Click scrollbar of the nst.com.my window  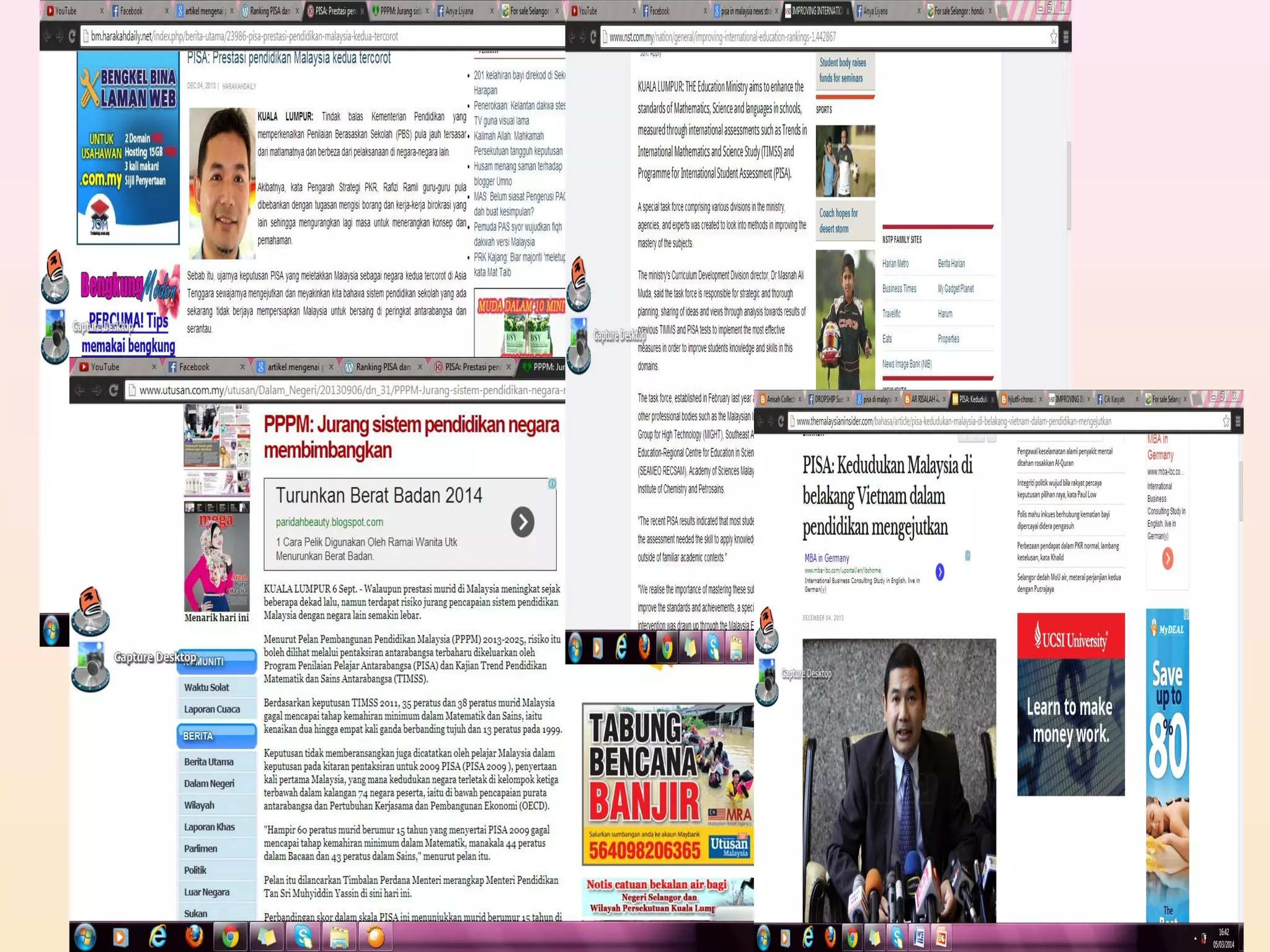1068,186
